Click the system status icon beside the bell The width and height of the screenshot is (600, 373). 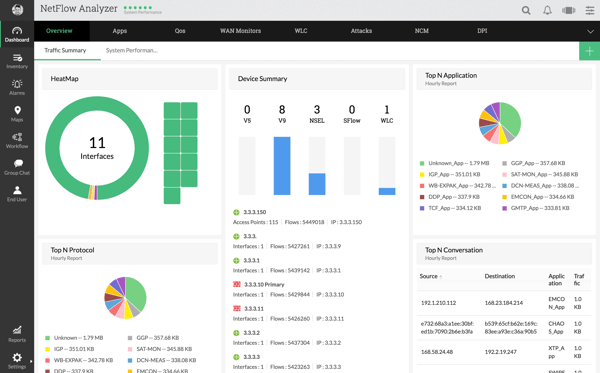569,10
